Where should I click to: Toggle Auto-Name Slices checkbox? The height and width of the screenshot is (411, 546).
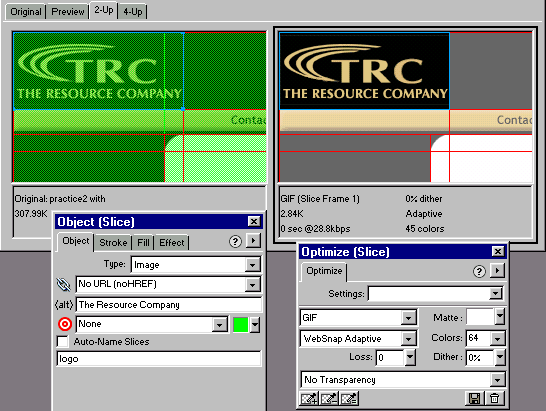pos(63,342)
